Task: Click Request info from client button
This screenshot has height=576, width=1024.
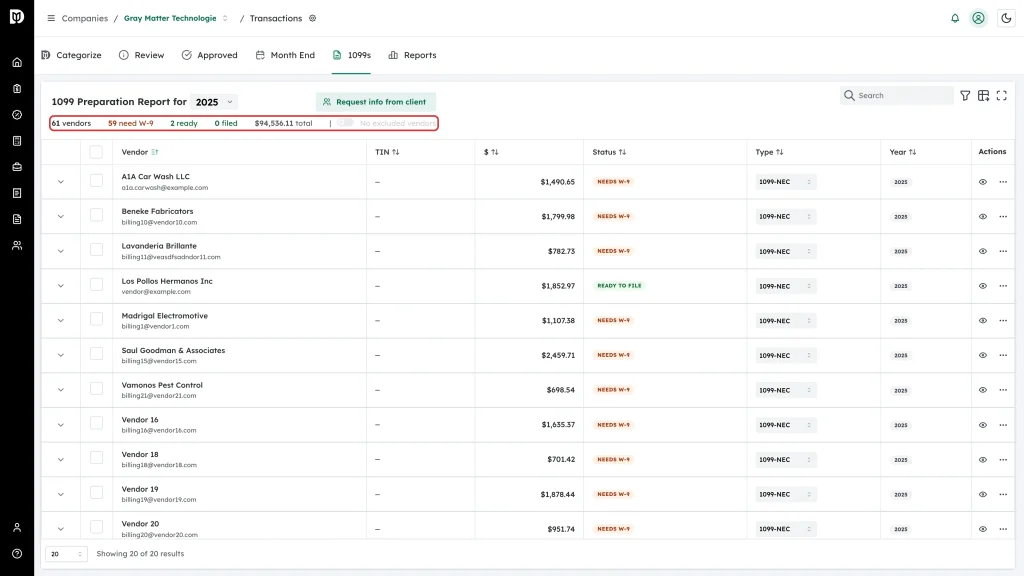Action: 376,102
